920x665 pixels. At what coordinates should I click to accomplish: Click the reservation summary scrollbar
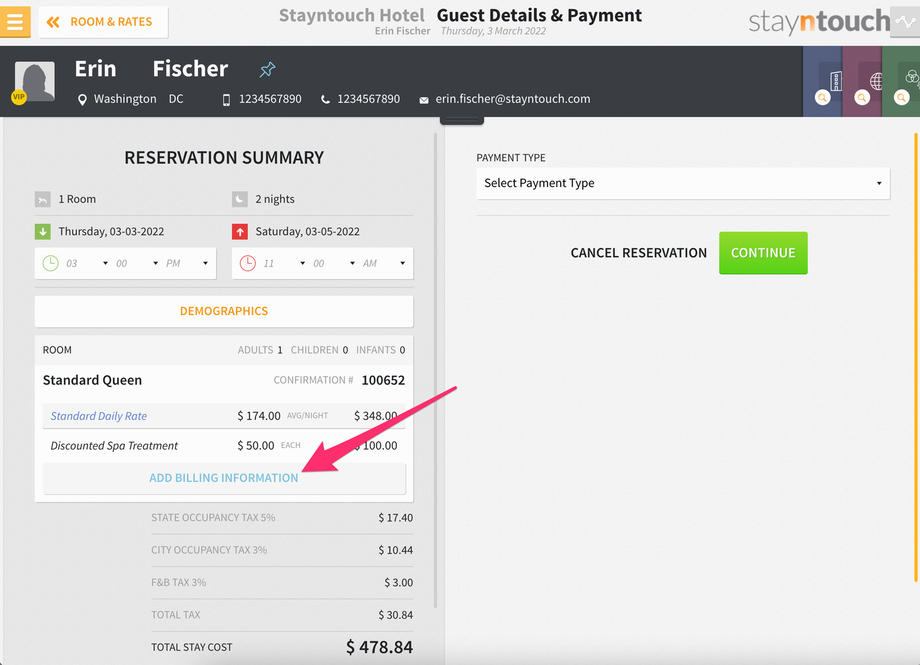point(435,370)
